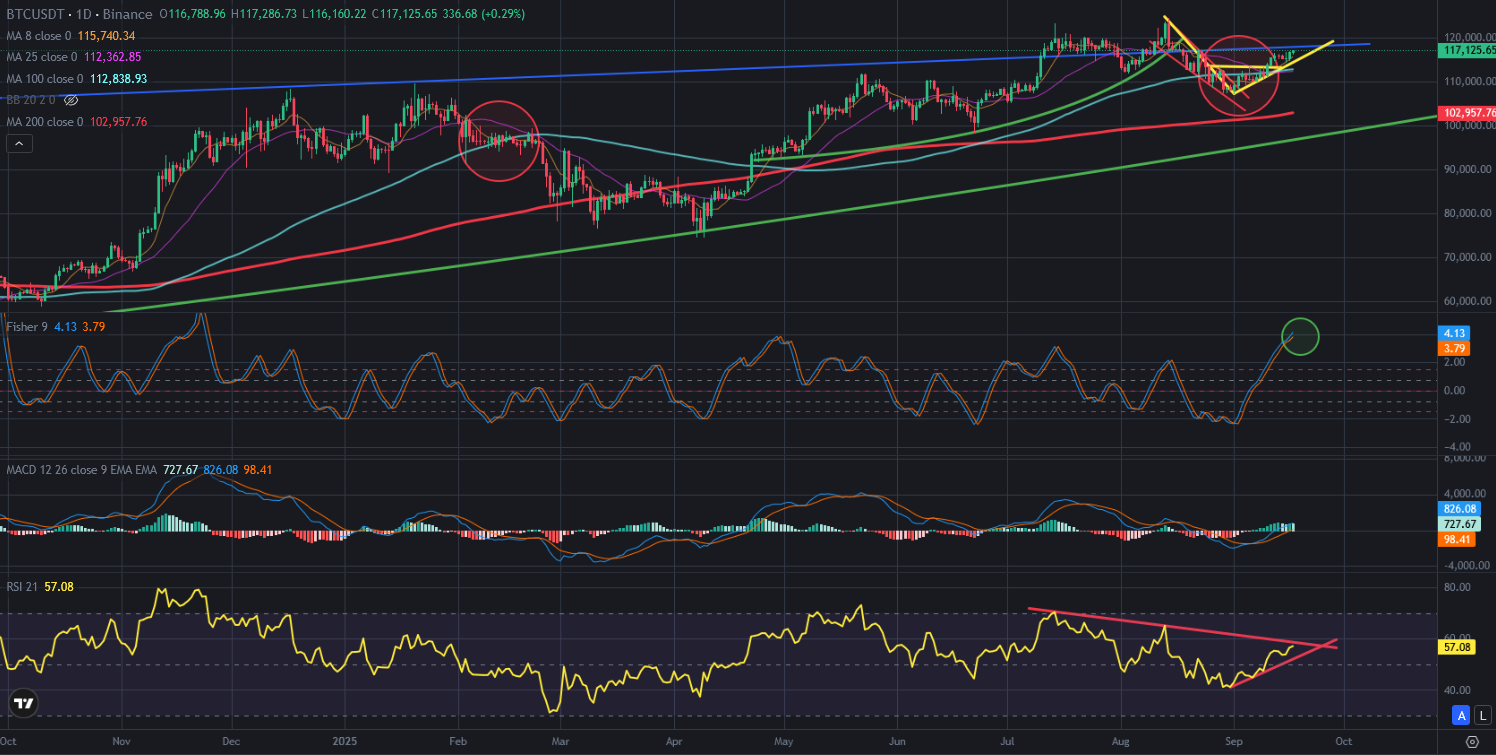
Task: Click the Fisher legend value 4.13
Action: [x=65, y=326]
